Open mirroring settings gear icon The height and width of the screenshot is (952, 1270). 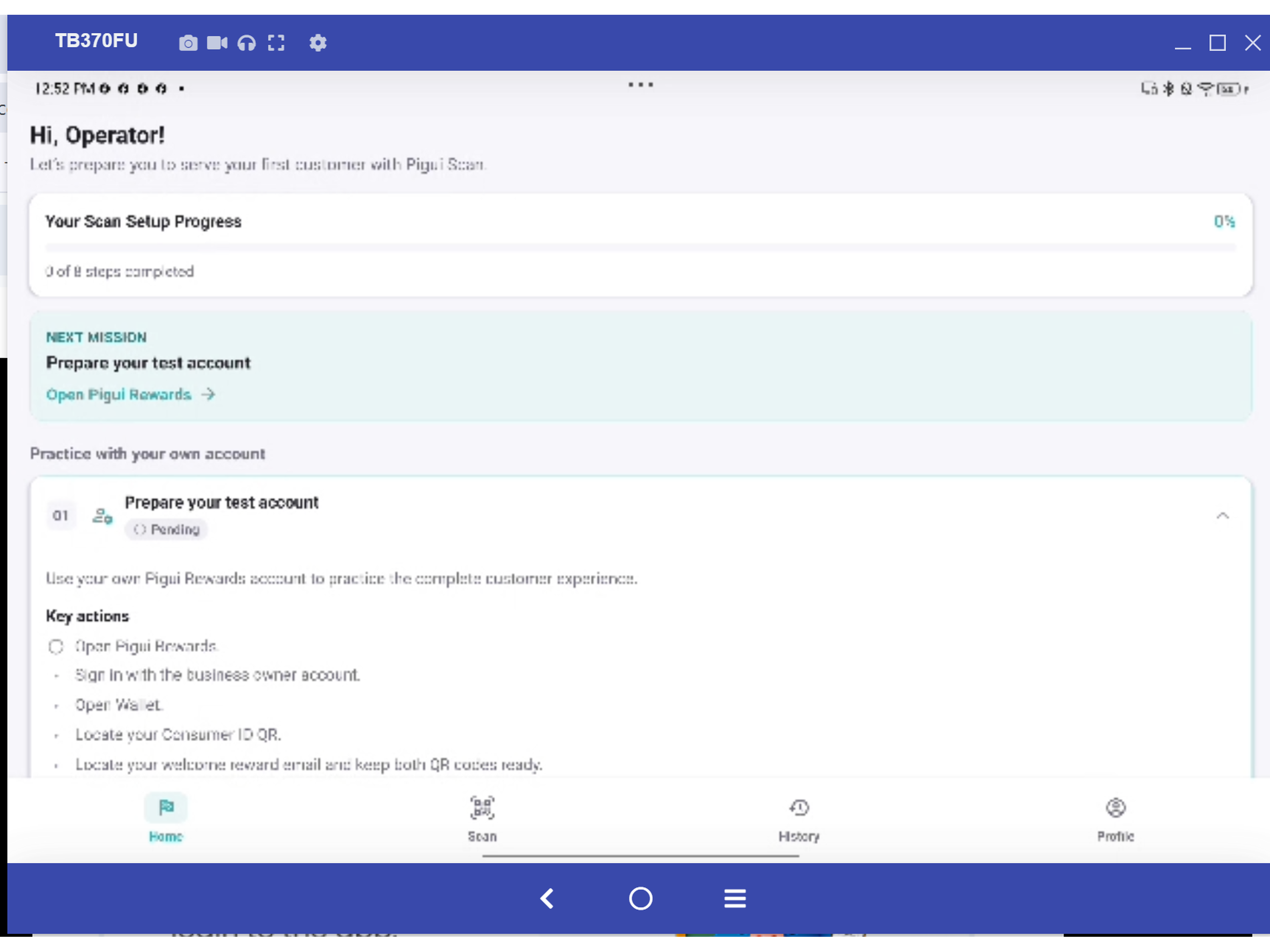[318, 43]
